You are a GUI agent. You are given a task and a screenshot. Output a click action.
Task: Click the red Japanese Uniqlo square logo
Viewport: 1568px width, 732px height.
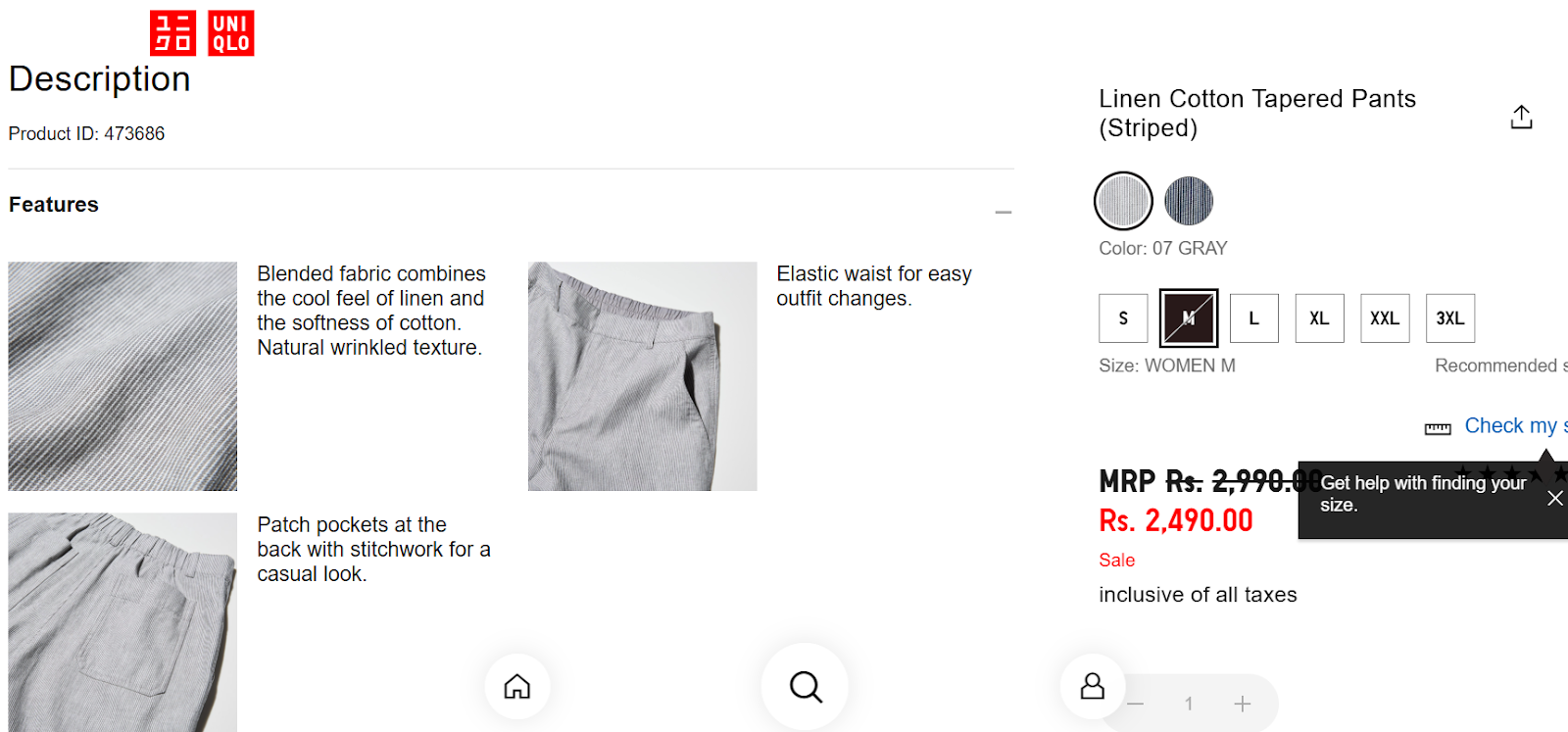tap(171, 32)
